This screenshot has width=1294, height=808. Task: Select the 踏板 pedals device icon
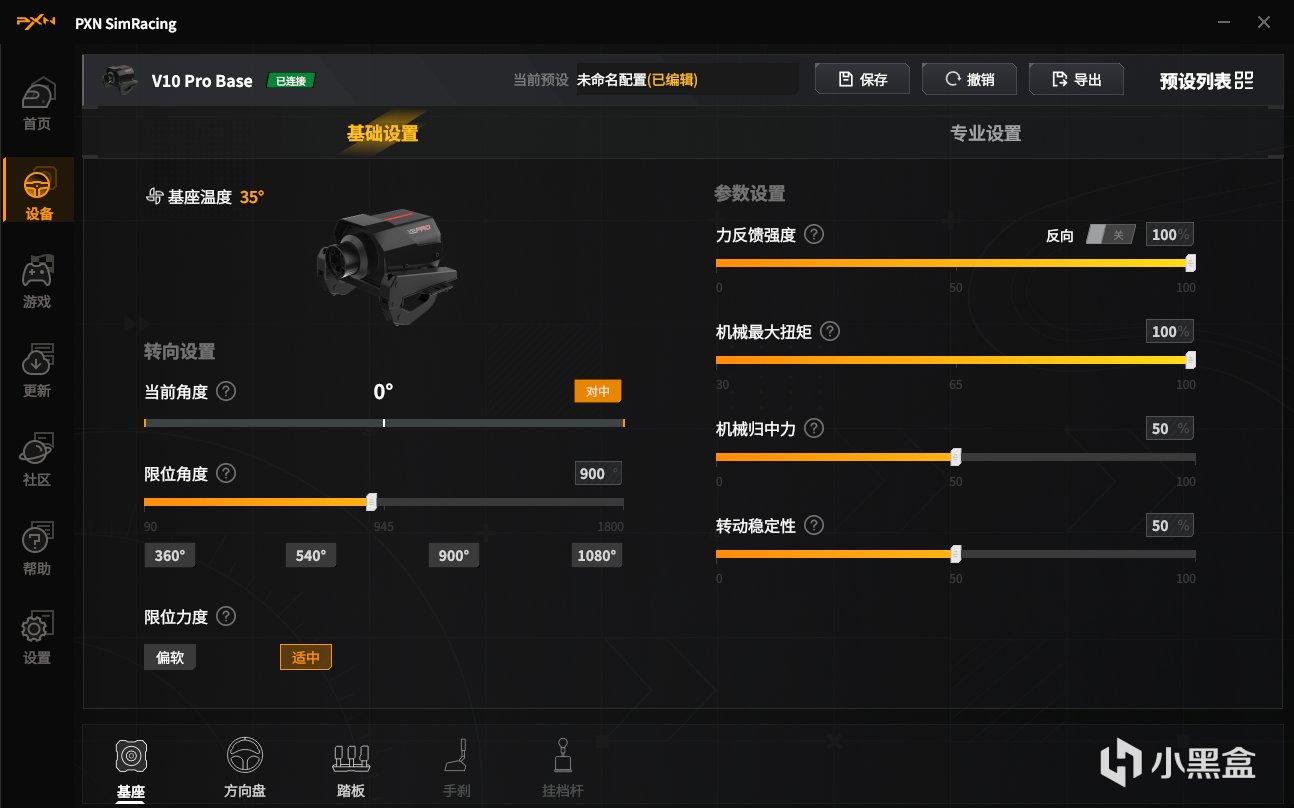point(352,757)
